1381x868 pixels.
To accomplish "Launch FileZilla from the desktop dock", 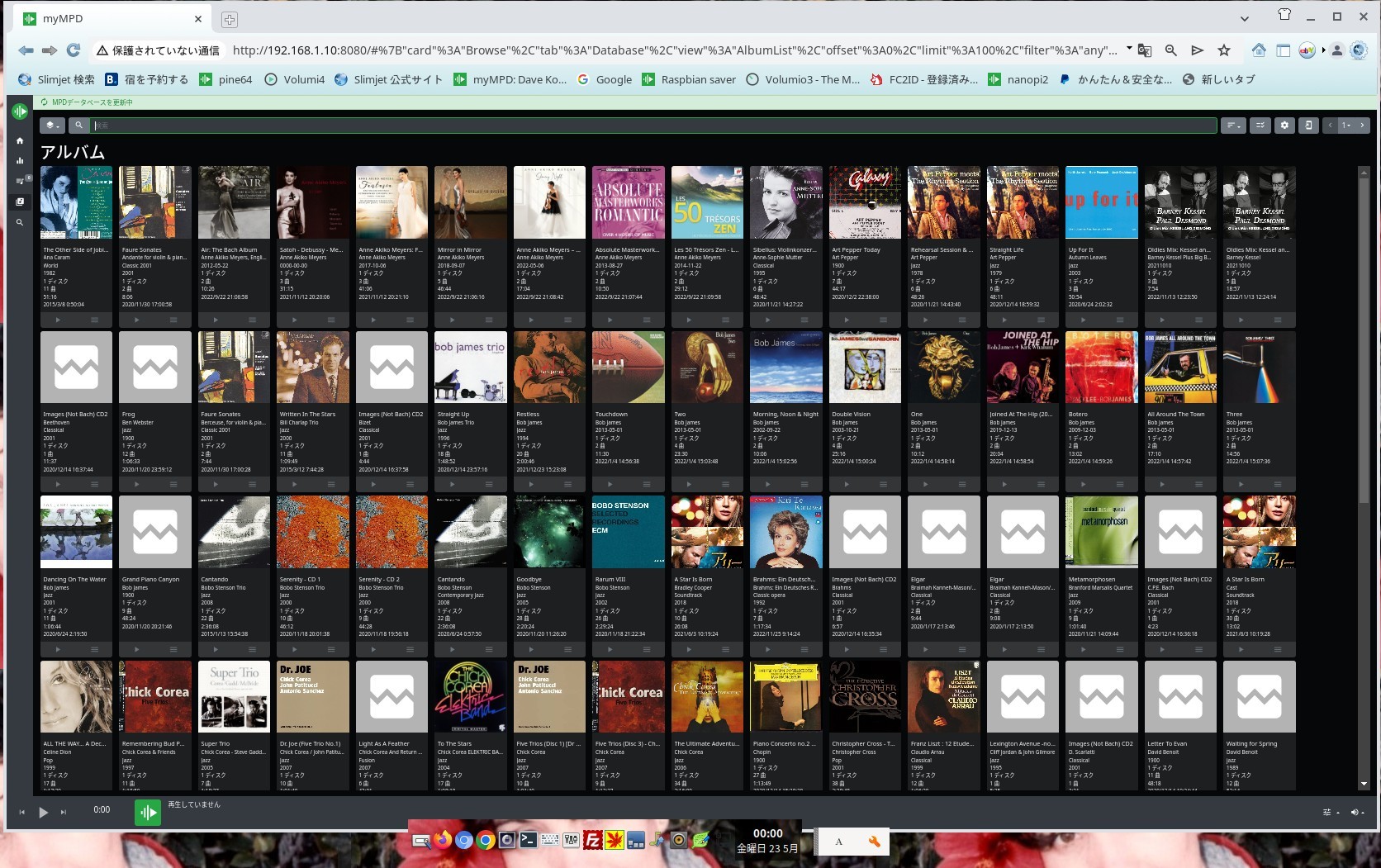I will [x=592, y=841].
